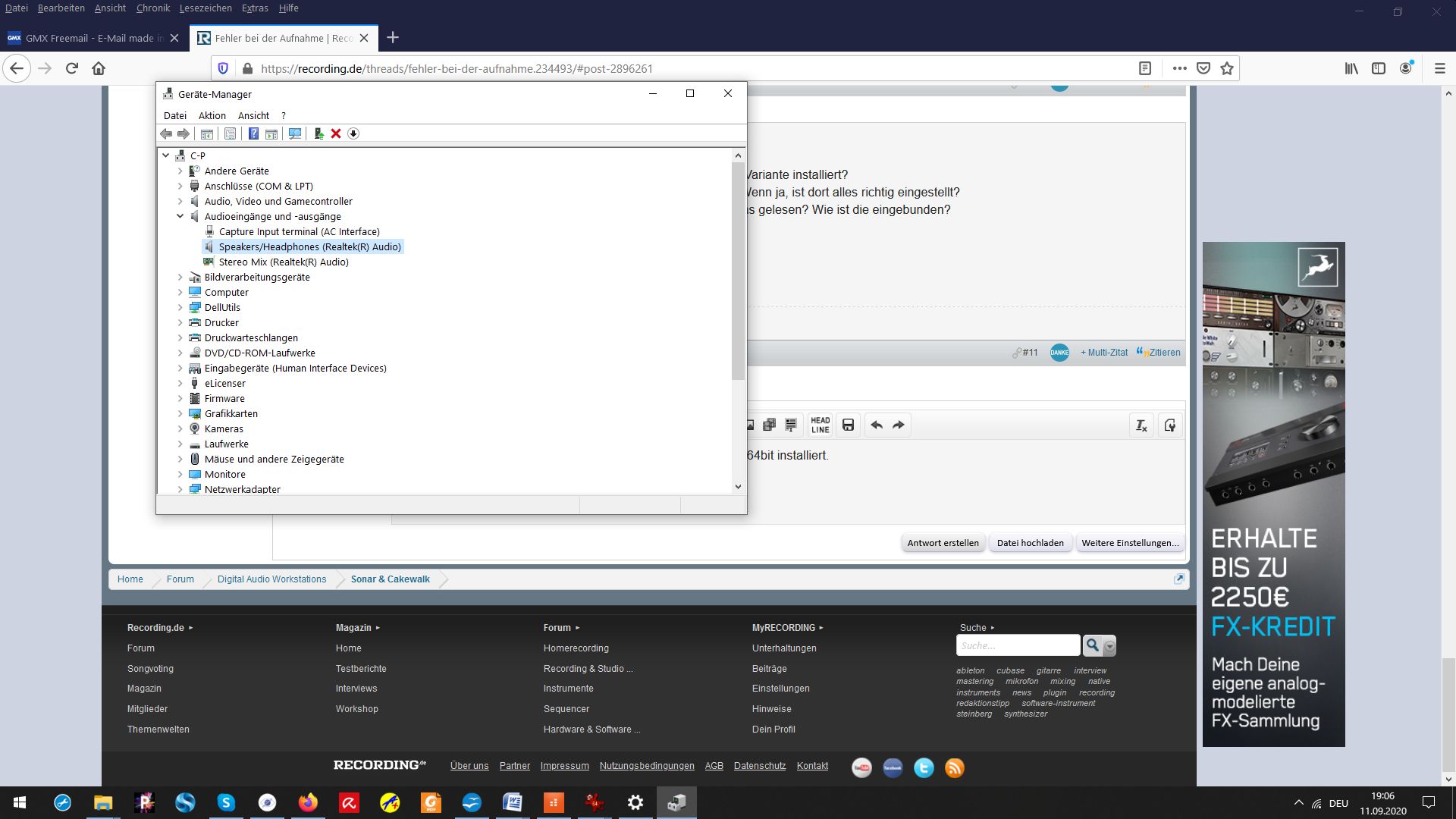The width and height of the screenshot is (1456, 819).
Task: Click the remove formatting icon in editor
Action: (1141, 425)
